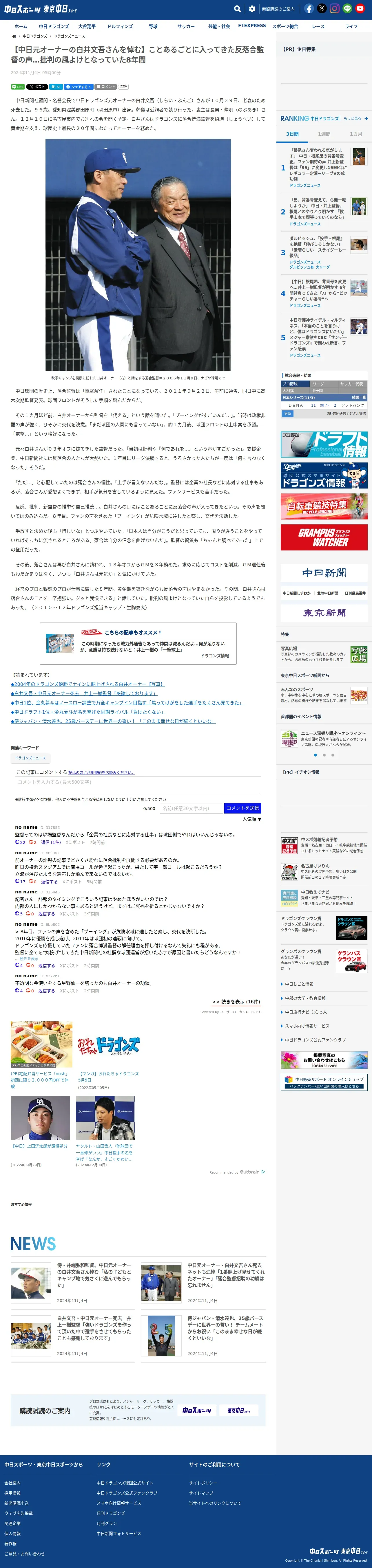Focus the comment text area

coord(138,785)
